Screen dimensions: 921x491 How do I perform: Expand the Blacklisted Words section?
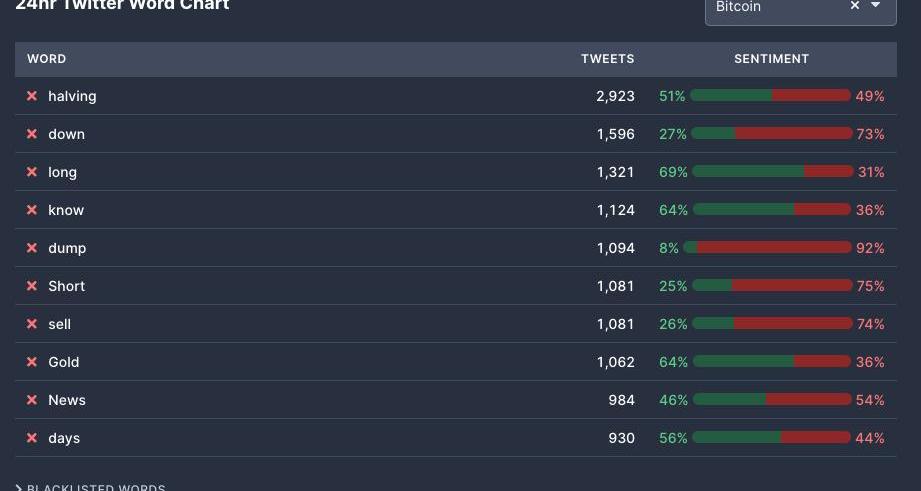[90, 488]
